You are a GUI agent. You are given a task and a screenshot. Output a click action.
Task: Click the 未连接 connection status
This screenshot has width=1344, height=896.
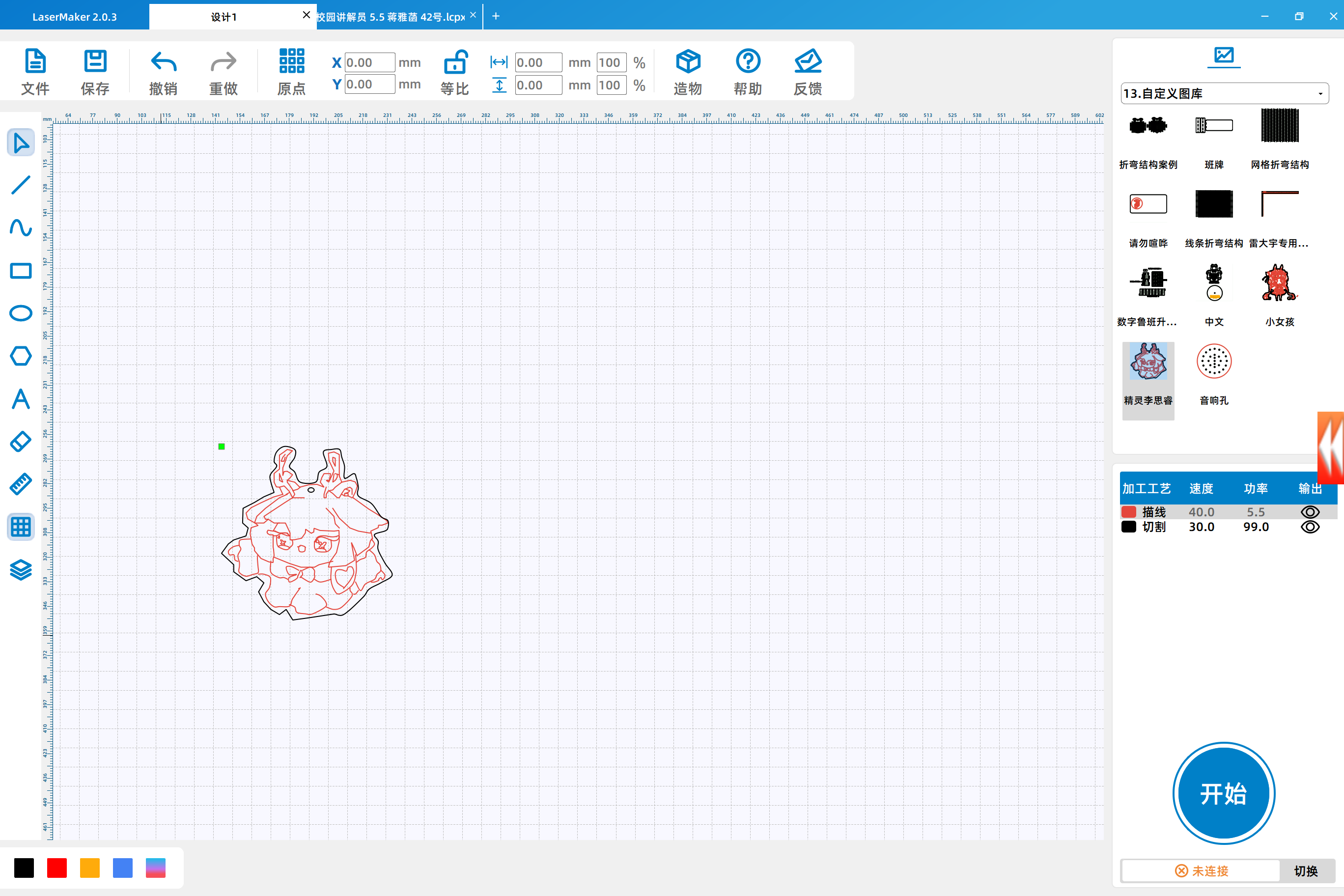coord(1202,871)
